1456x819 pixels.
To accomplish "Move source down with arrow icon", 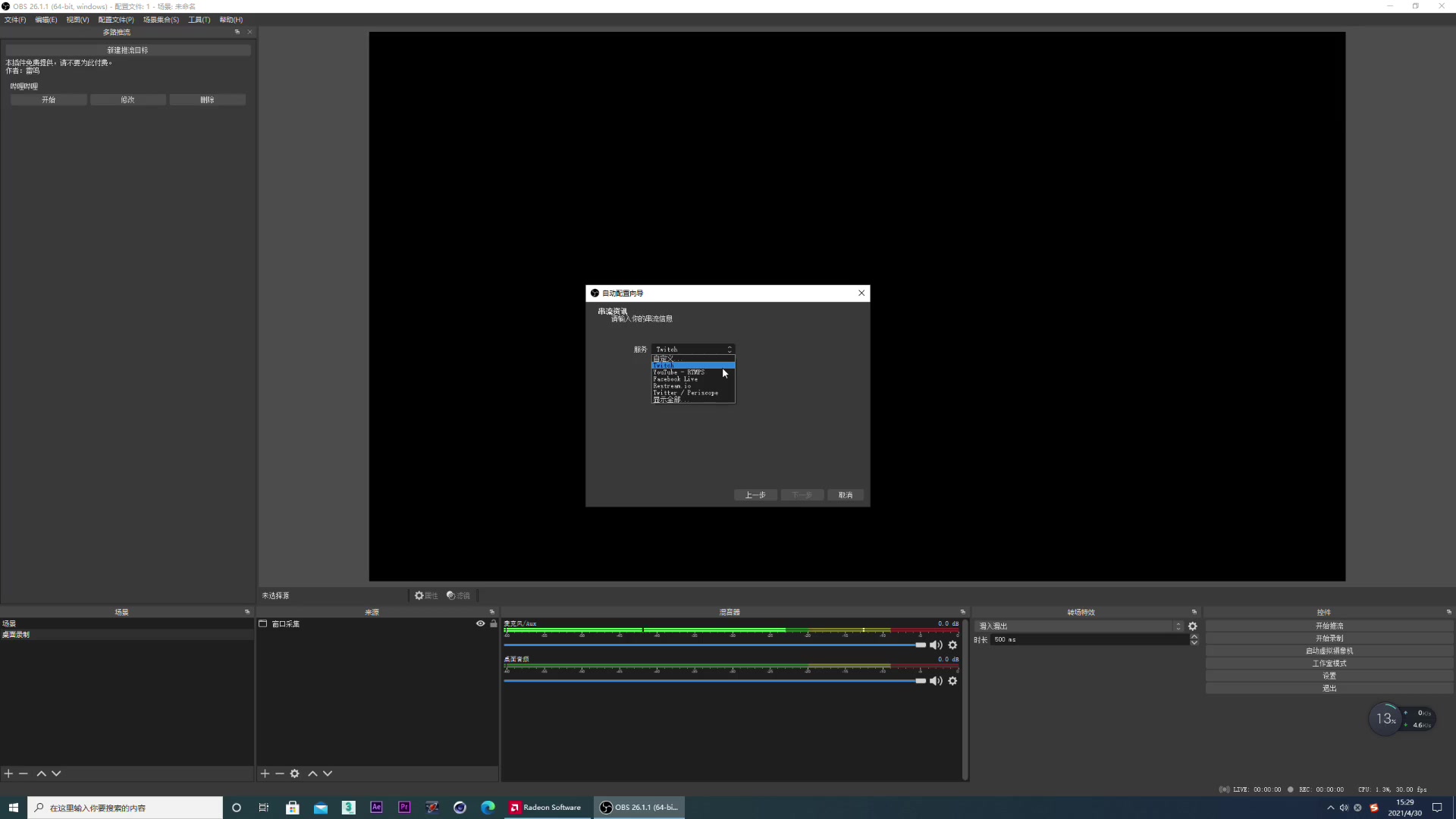I will point(328,773).
